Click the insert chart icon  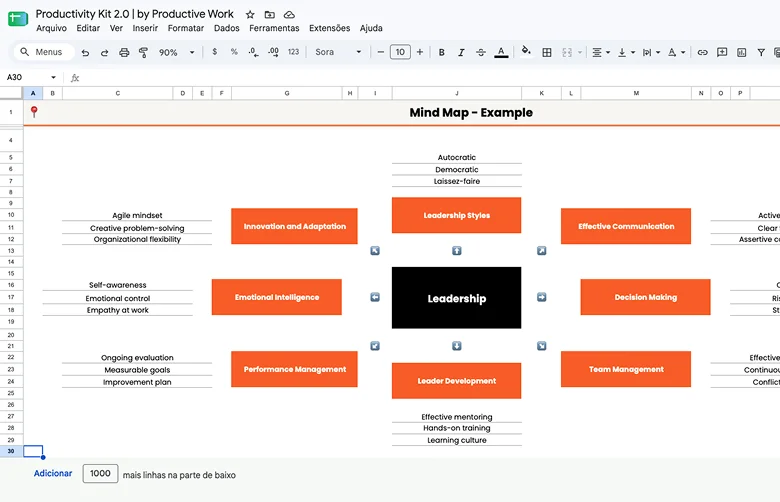coord(741,52)
